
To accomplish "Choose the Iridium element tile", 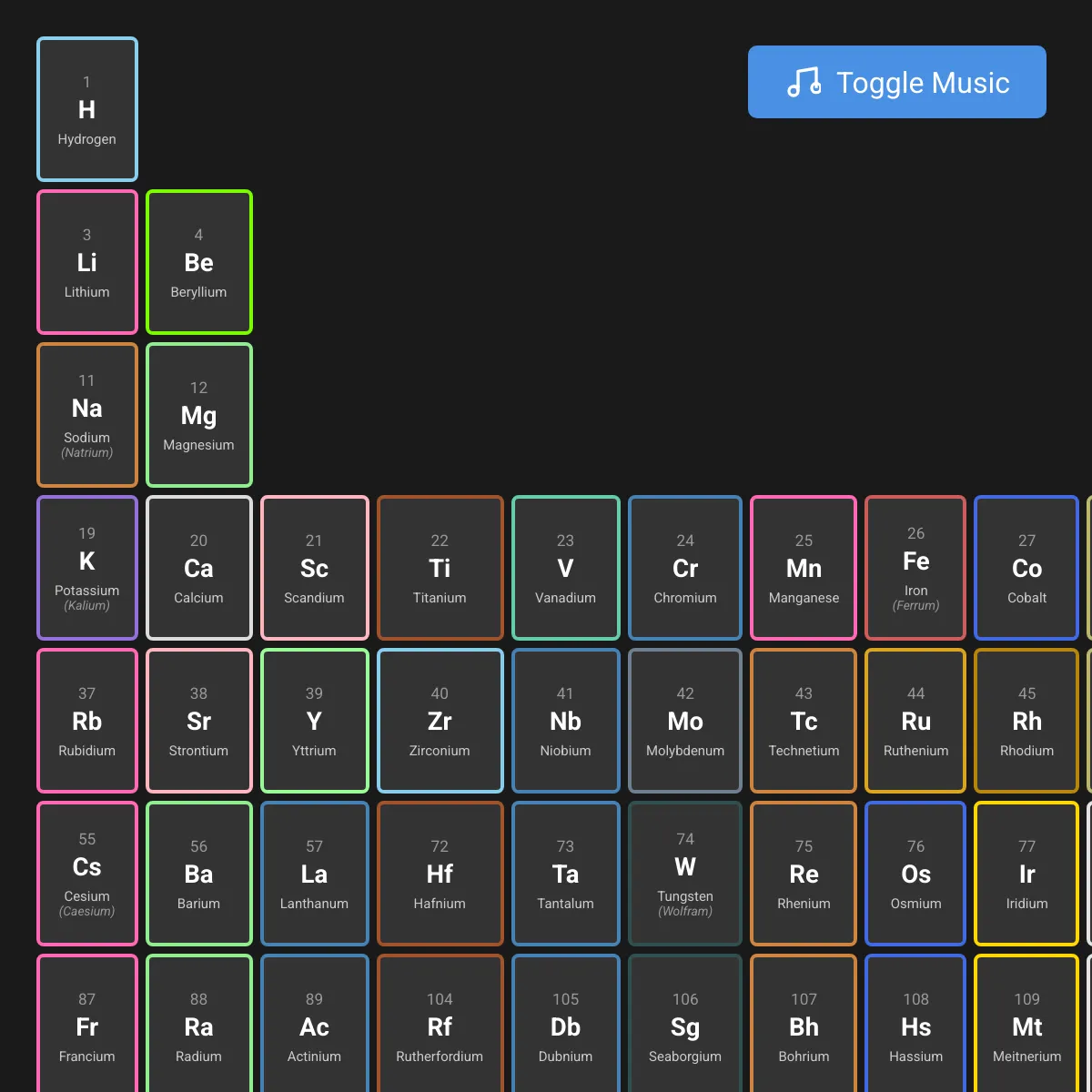I will tap(1026, 874).
